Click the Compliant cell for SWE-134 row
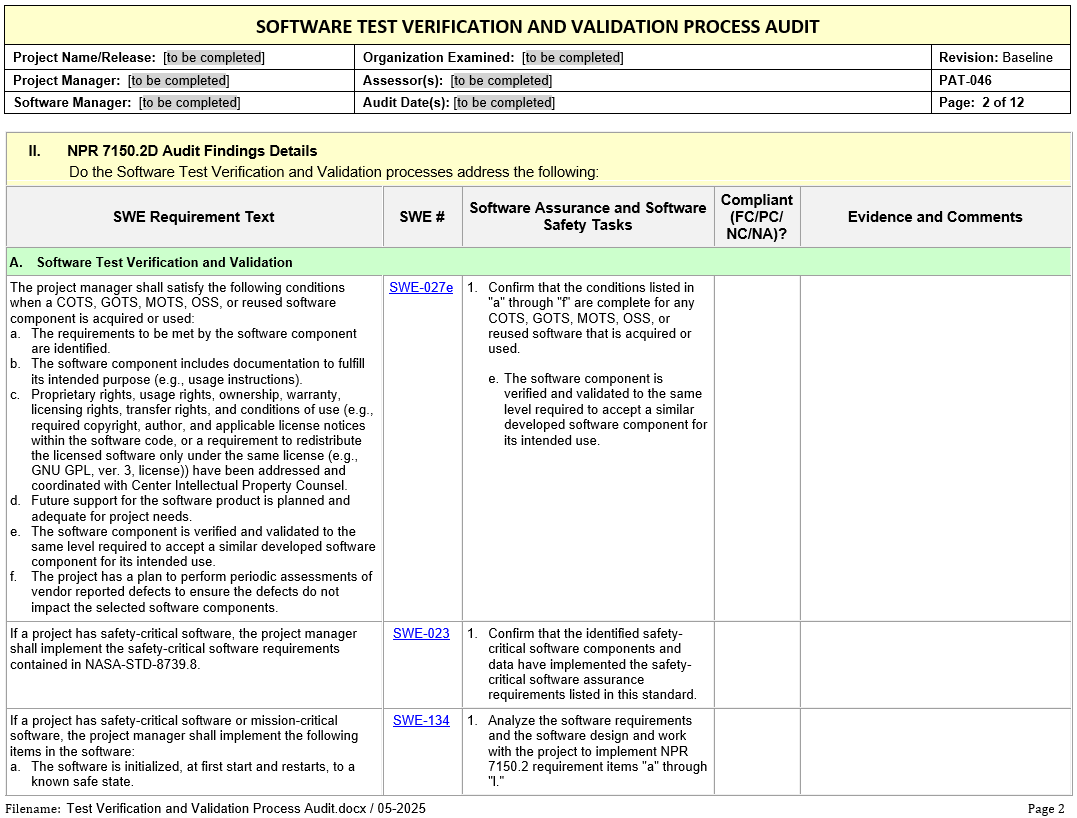 pos(757,751)
